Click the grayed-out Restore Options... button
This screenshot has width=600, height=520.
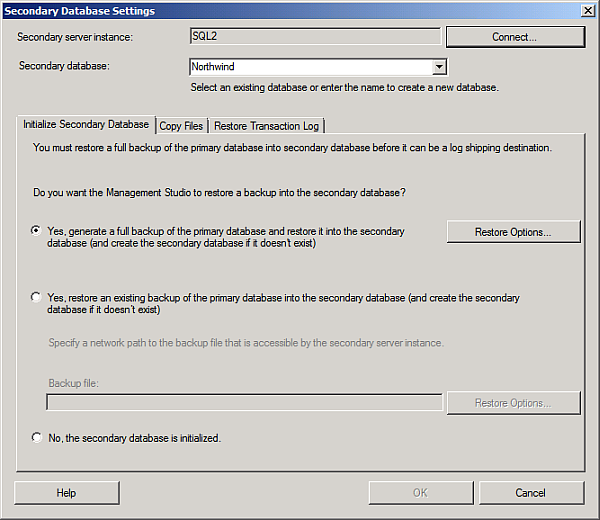tap(513, 403)
